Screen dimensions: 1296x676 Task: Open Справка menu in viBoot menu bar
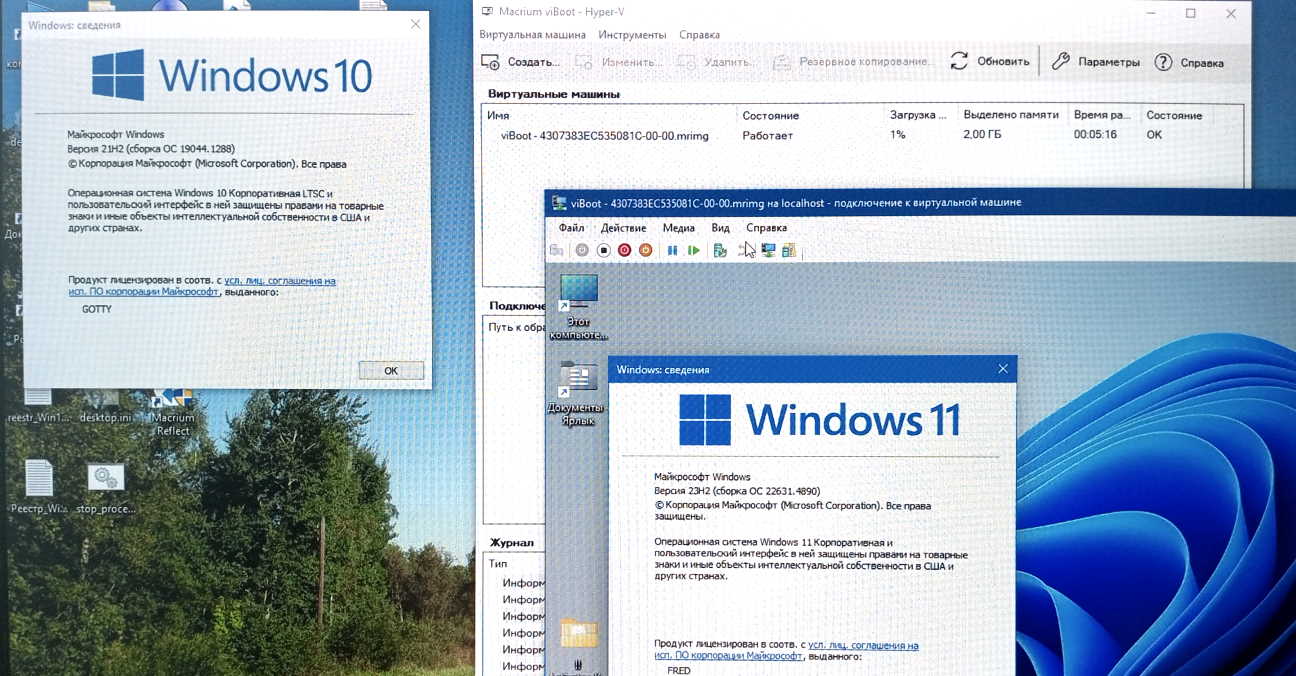click(x=699, y=35)
